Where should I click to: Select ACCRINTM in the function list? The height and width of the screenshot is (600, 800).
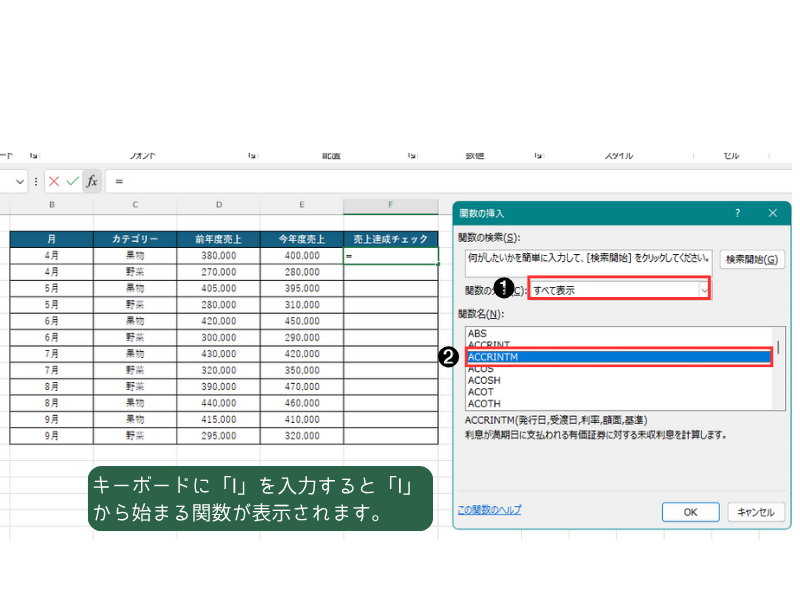click(x=618, y=357)
